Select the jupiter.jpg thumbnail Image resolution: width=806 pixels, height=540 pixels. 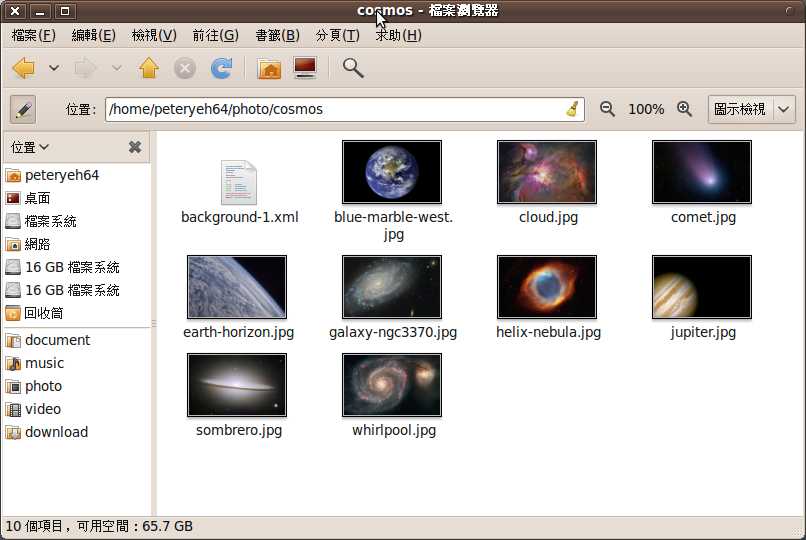pyautogui.click(x=702, y=287)
